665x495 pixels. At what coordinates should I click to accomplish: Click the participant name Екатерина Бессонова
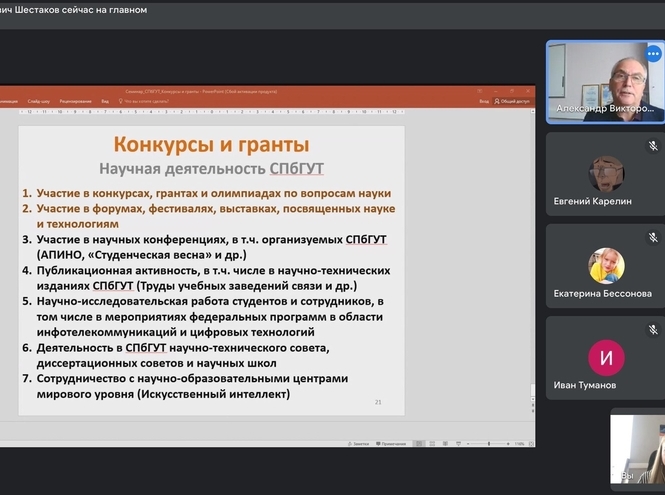click(x=603, y=294)
